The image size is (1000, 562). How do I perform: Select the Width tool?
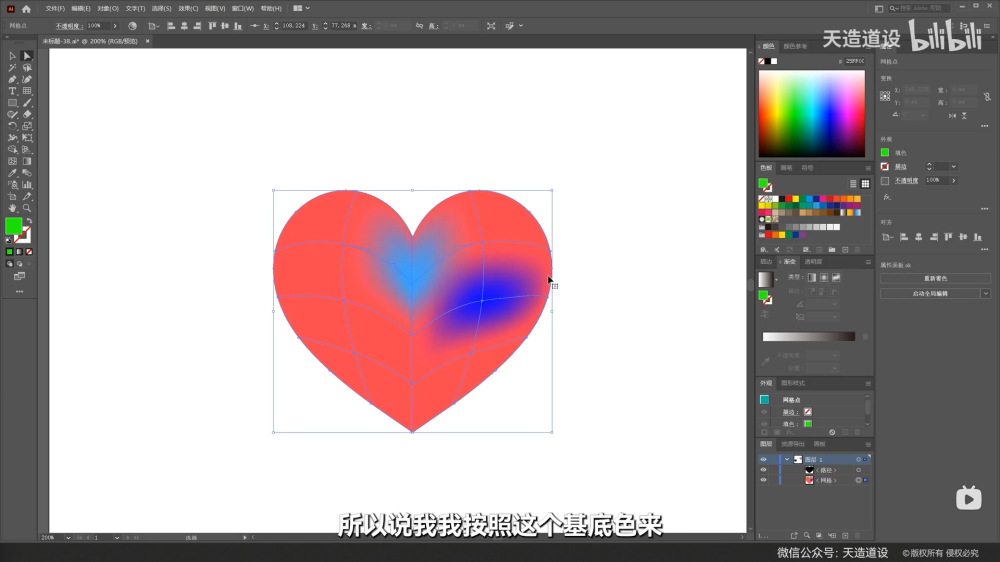coord(12,138)
